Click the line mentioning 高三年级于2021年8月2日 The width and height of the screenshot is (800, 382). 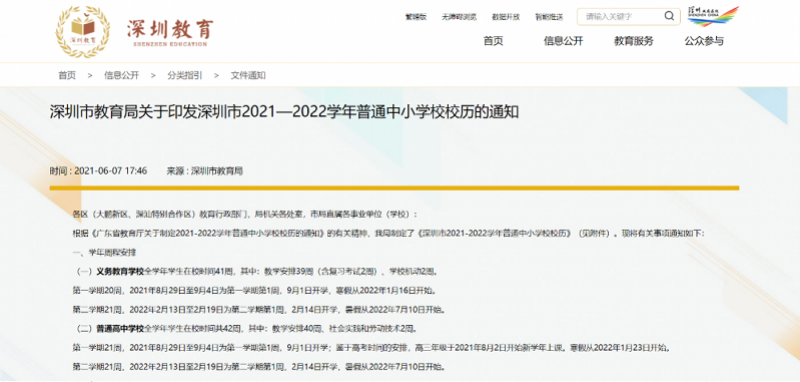tap(370, 348)
